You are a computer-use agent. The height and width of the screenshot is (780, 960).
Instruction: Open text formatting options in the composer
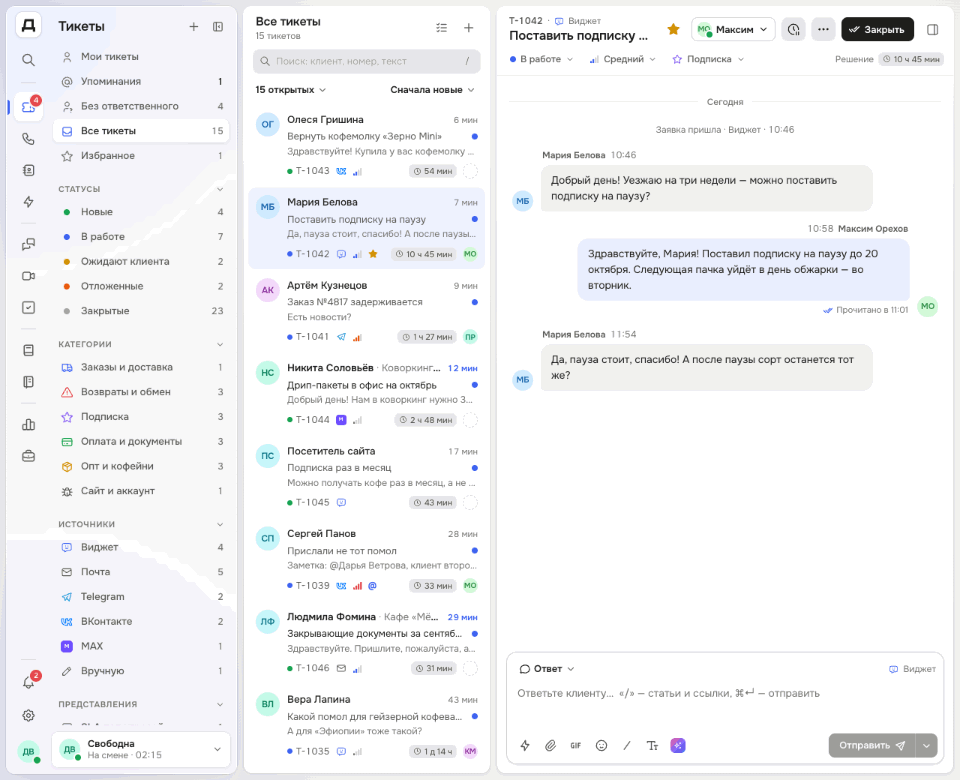click(x=652, y=745)
